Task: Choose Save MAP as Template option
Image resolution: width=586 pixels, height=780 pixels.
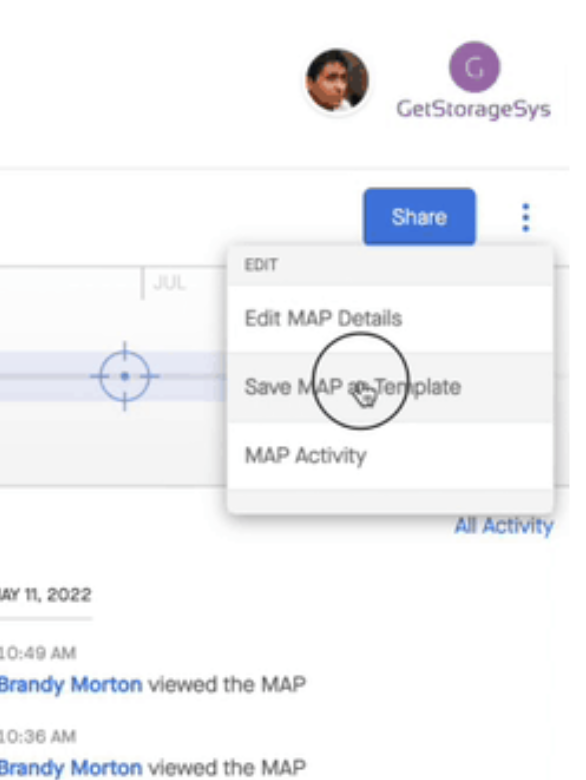Action: pos(390,387)
